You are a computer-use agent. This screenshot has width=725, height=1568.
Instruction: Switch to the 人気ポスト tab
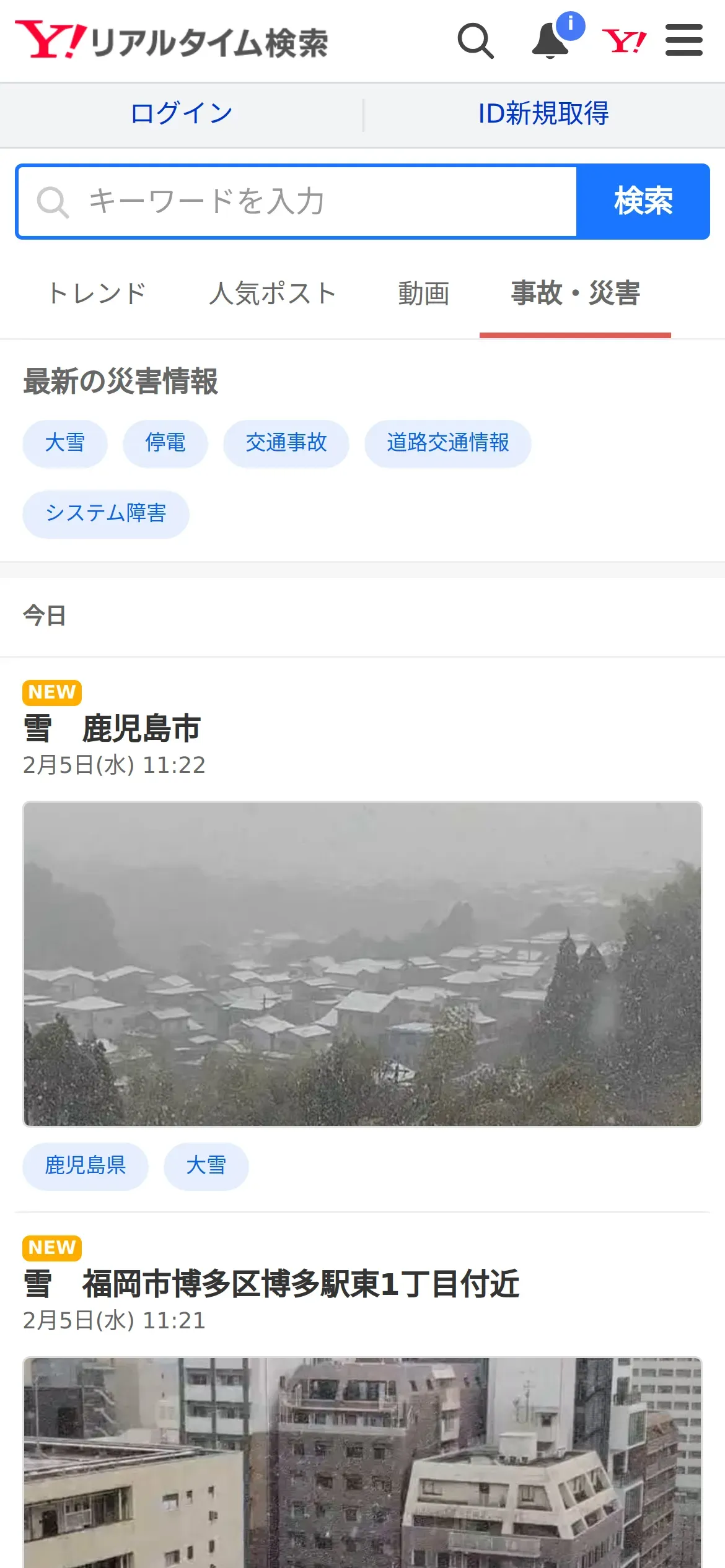pyautogui.click(x=273, y=294)
